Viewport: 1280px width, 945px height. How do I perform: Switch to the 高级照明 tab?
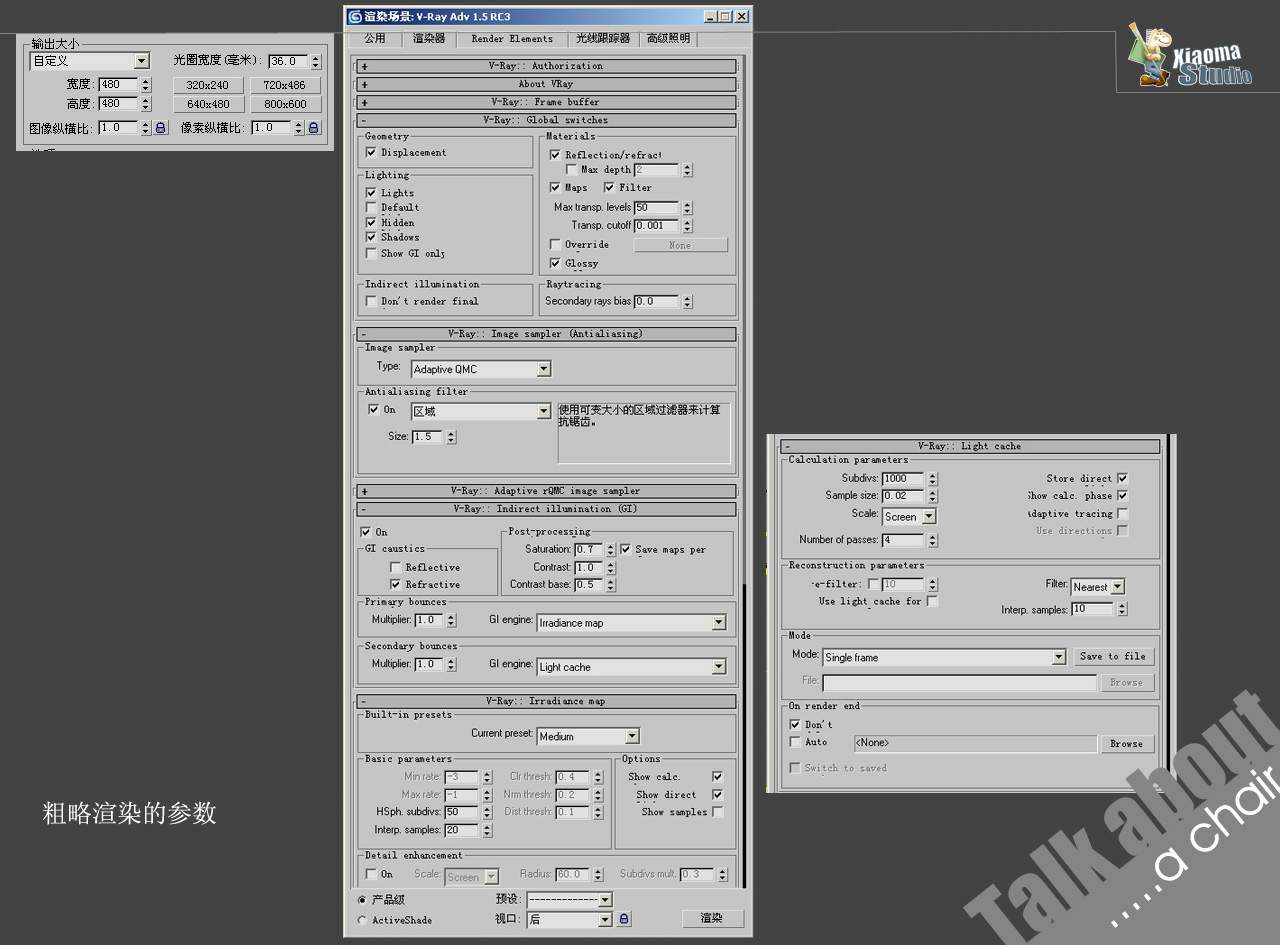pos(668,38)
